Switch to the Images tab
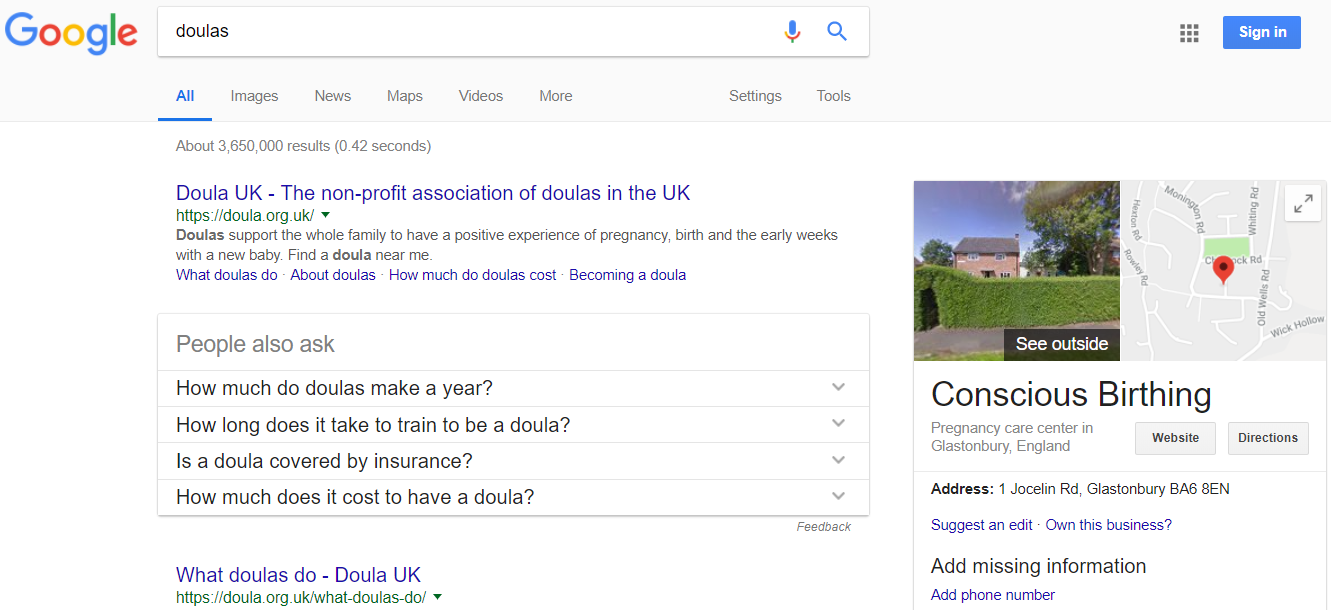 [254, 96]
